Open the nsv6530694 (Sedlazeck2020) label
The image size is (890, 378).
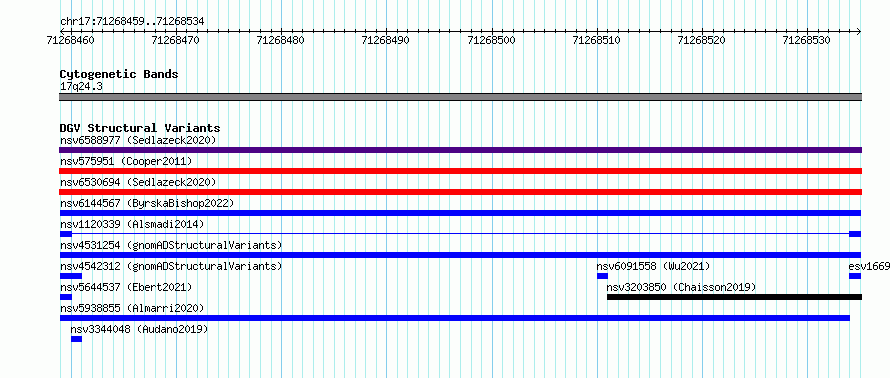[138, 182]
